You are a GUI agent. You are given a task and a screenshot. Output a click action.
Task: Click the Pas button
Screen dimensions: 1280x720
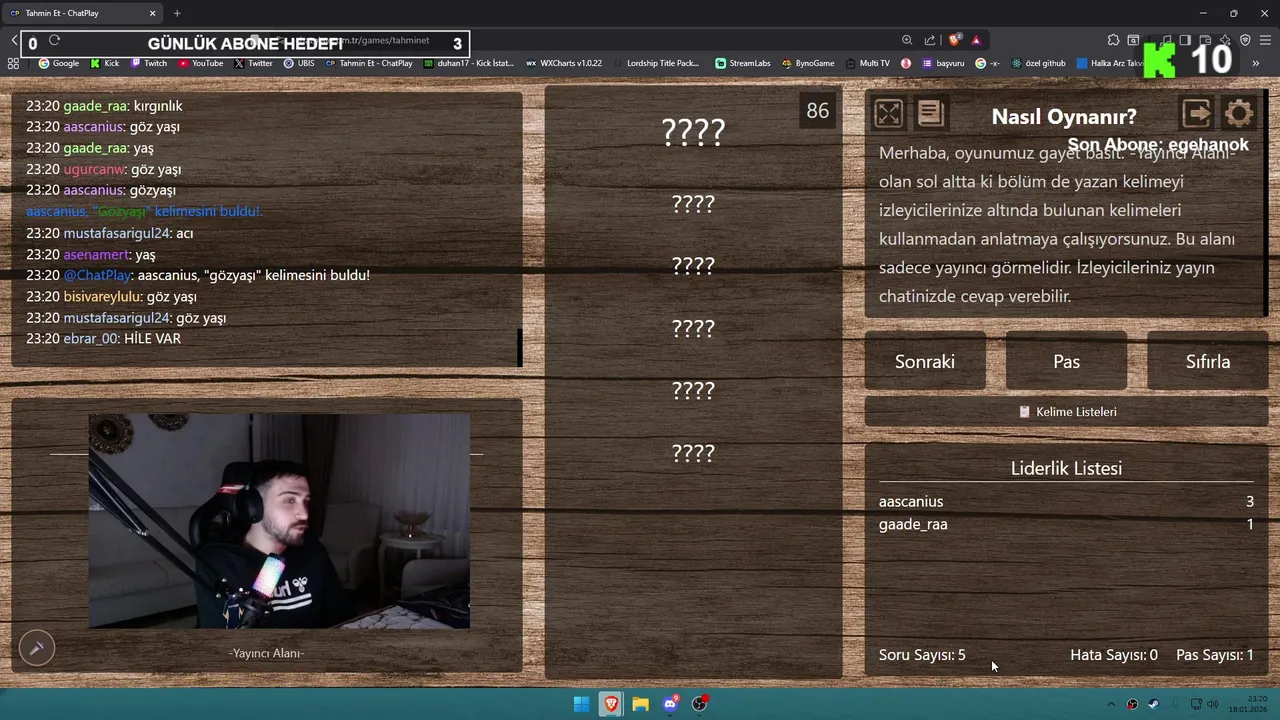tap(1066, 362)
